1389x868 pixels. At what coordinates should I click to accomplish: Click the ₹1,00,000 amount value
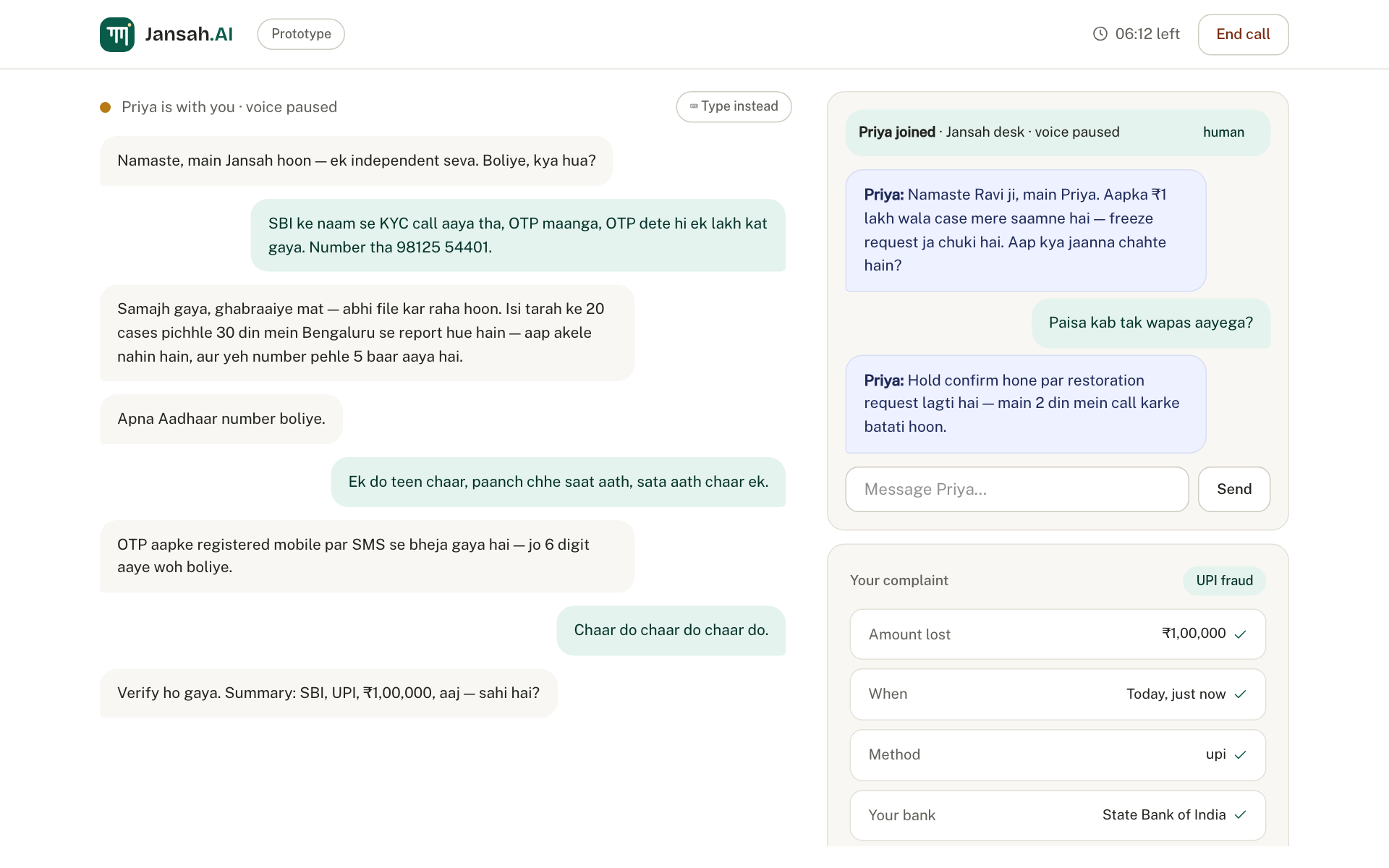point(1194,634)
